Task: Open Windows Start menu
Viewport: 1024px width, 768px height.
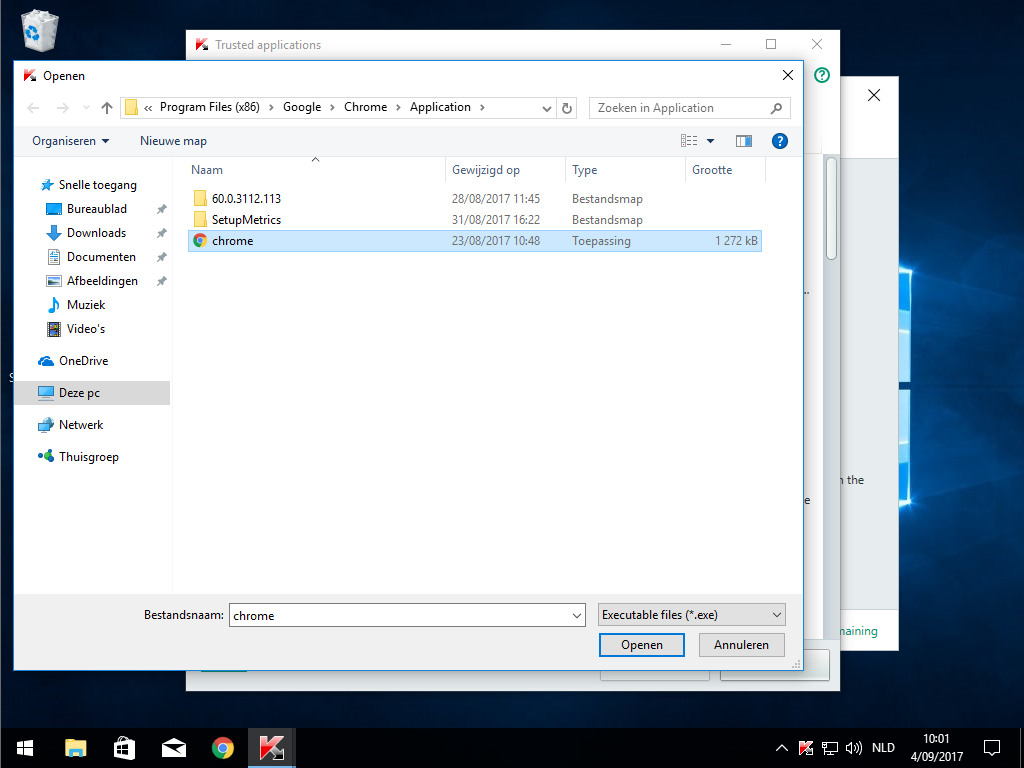Action: 25,748
